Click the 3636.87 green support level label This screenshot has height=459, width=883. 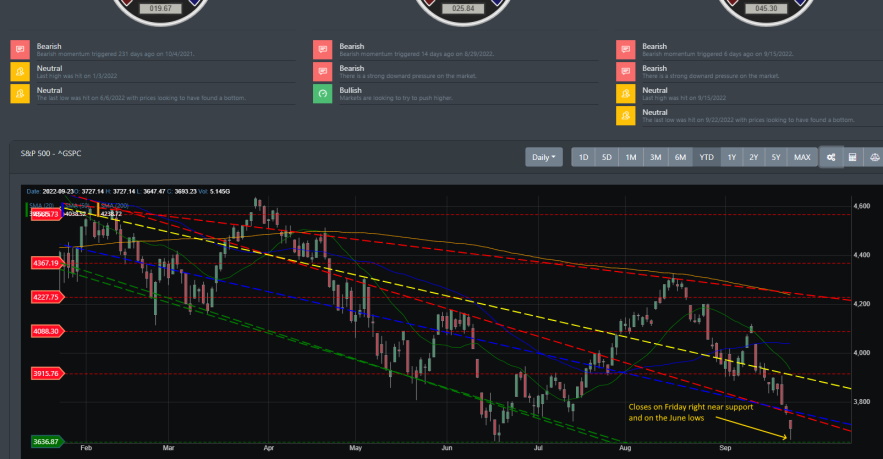(x=47, y=442)
